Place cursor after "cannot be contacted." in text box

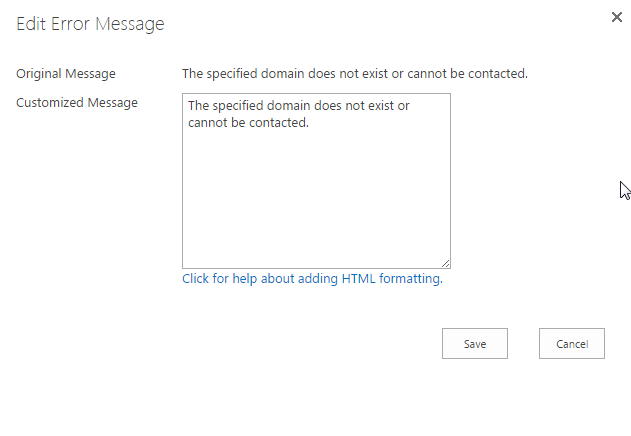click(311, 123)
